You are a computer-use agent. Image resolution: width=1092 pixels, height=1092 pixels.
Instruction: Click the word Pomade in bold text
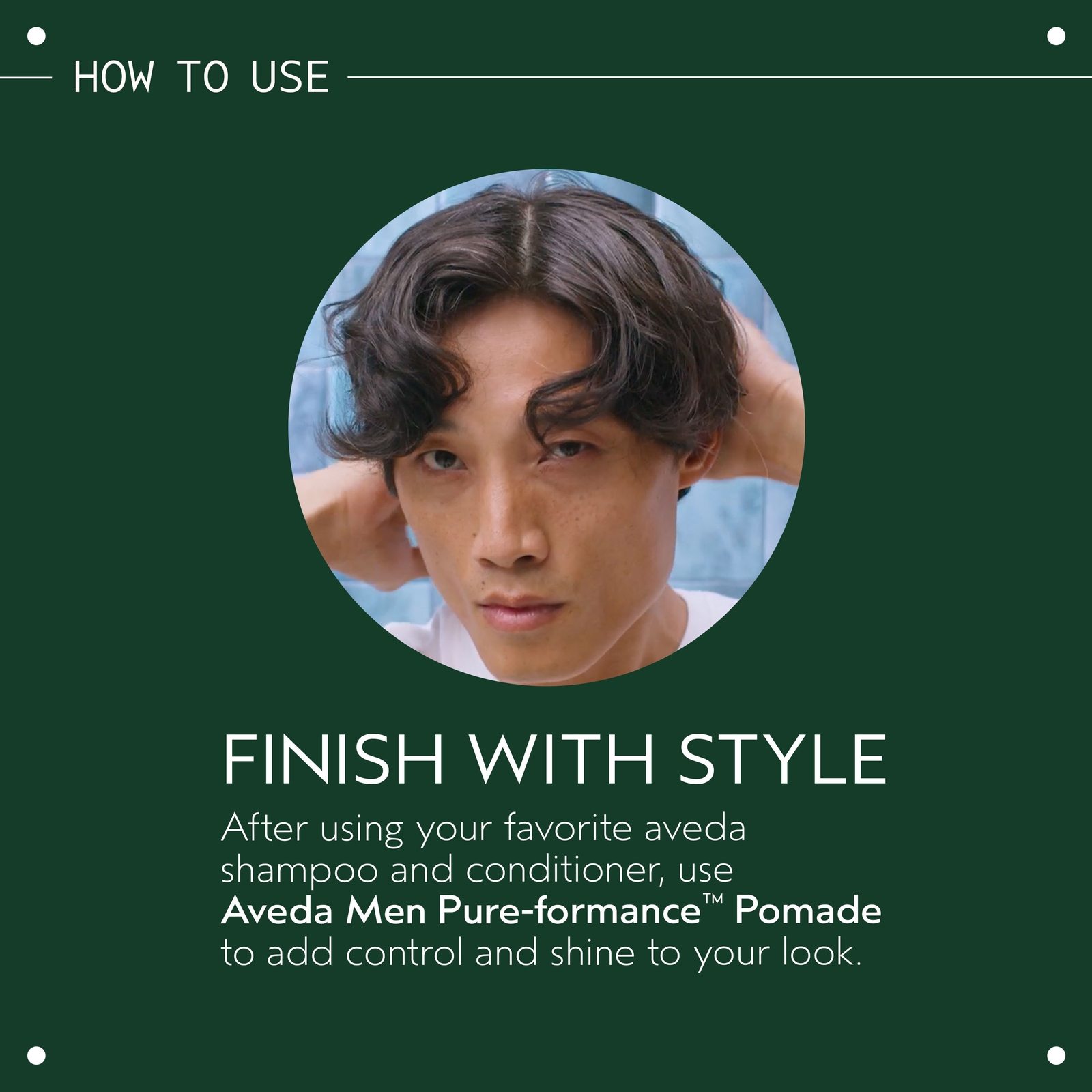[x=808, y=910]
